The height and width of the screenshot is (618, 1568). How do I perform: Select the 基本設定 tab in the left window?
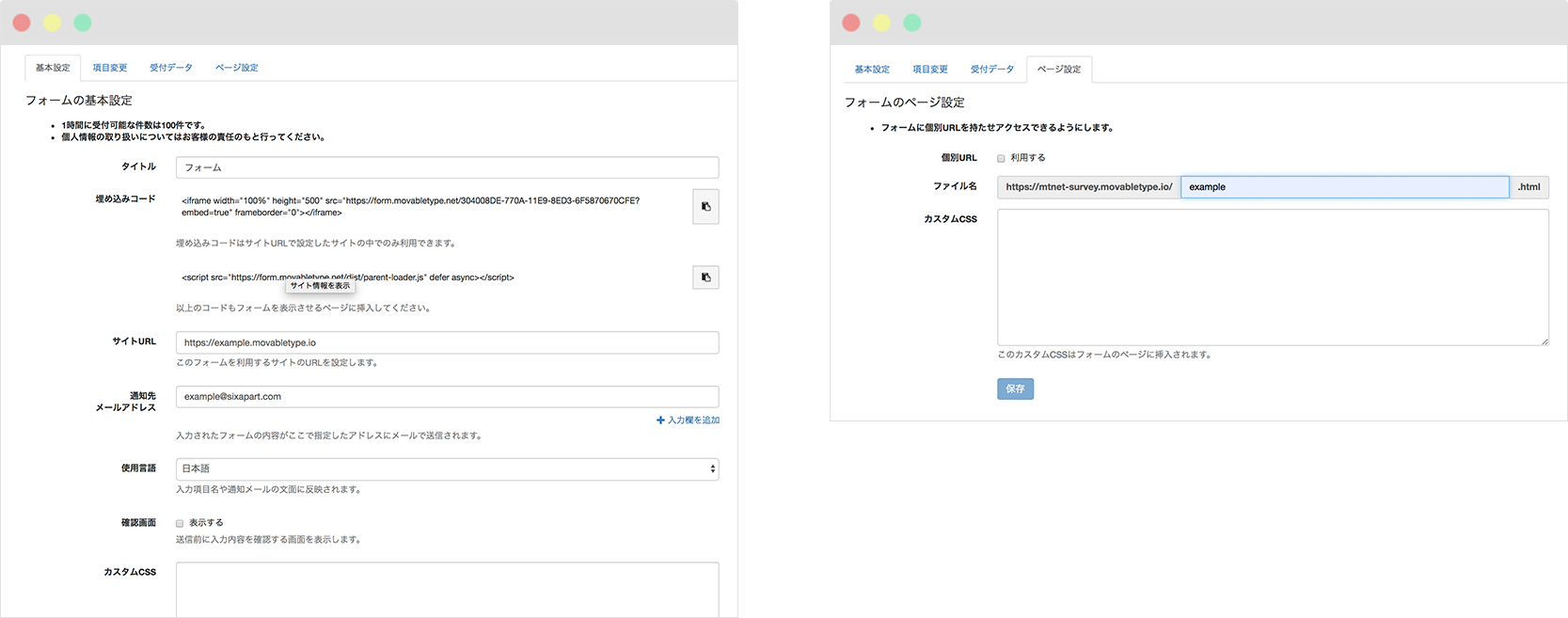point(53,68)
